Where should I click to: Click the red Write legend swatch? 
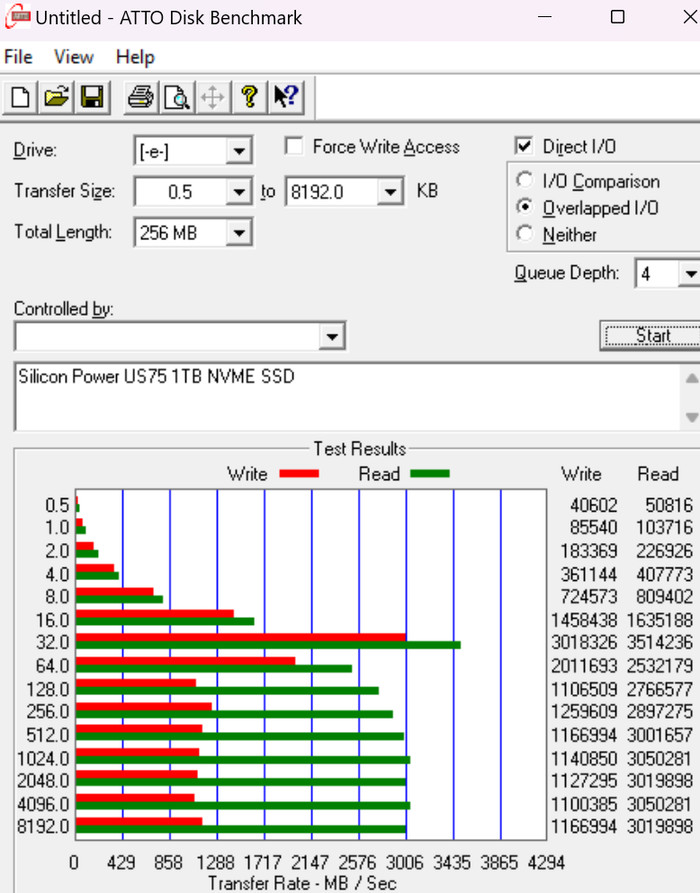tap(299, 473)
